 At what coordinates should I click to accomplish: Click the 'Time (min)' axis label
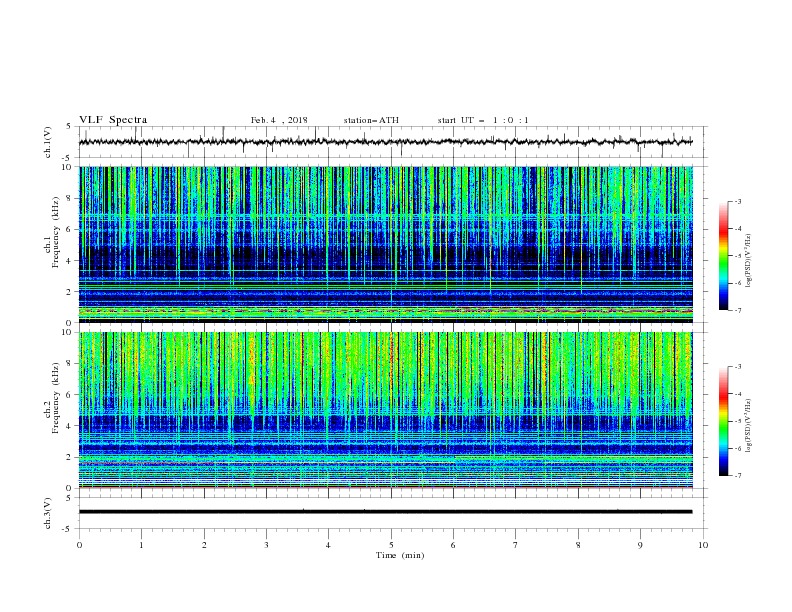point(400,555)
